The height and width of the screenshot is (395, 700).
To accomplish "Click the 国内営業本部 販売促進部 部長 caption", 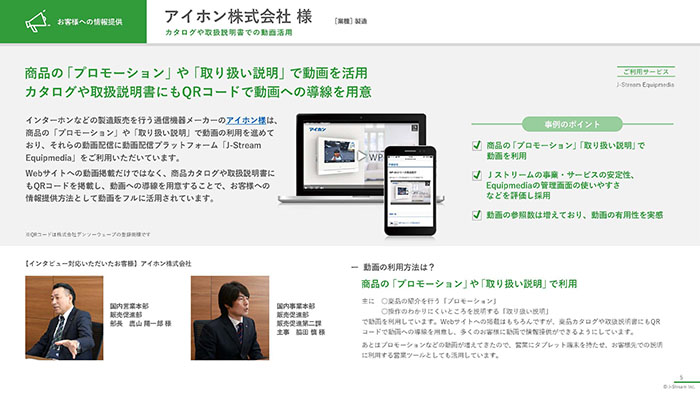I will [x=140, y=315].
